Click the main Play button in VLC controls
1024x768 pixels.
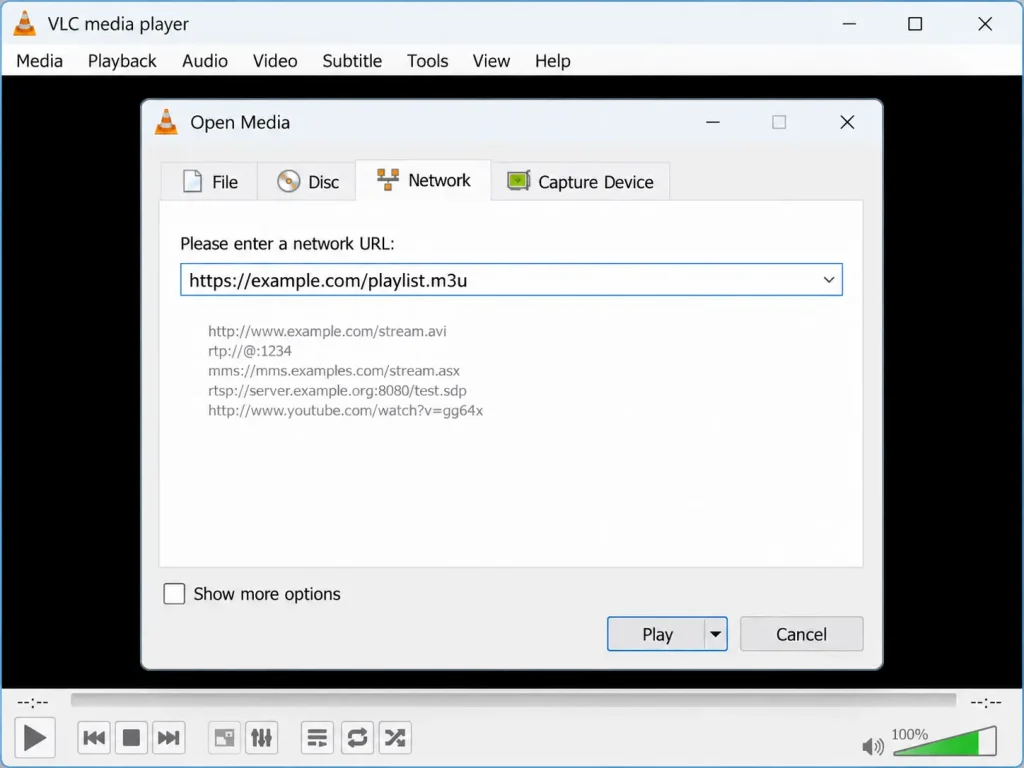point(34,739)
